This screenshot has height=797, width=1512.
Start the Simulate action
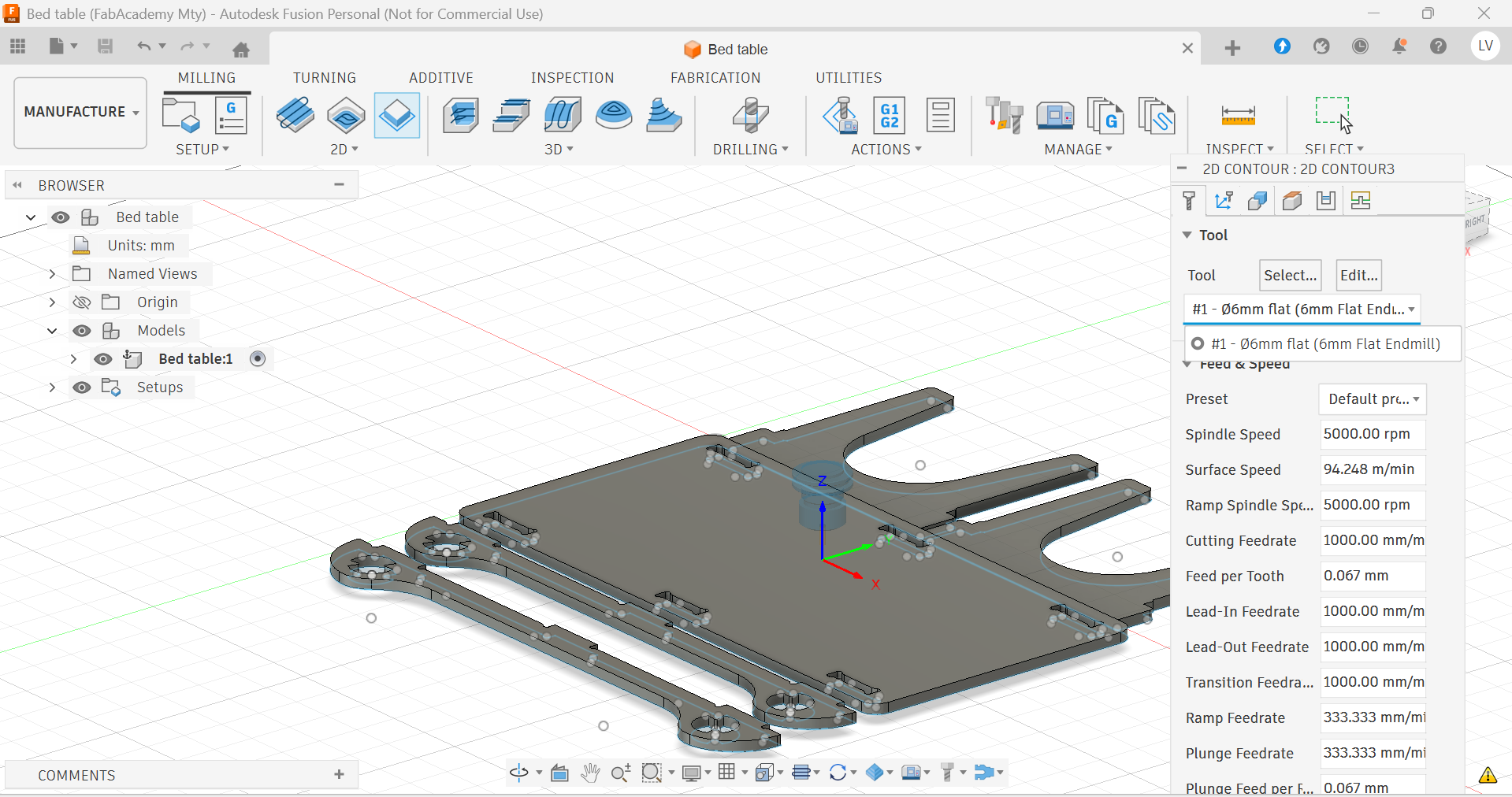tap(840, 115)
